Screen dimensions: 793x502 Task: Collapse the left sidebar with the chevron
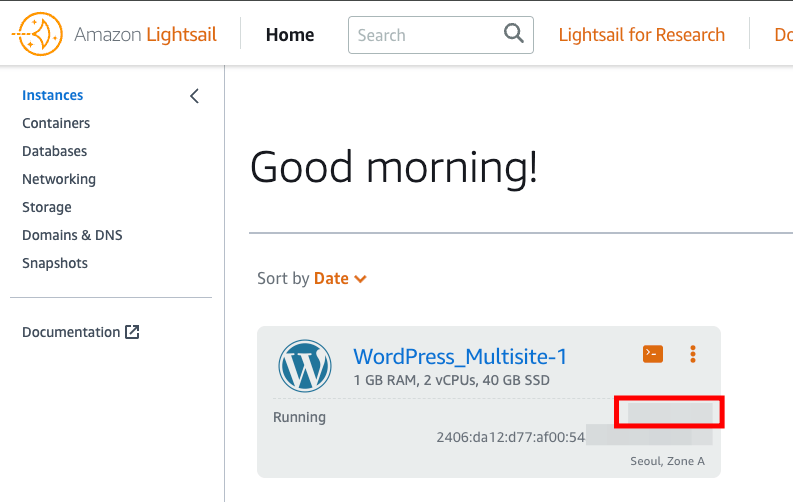pos(195,96)
